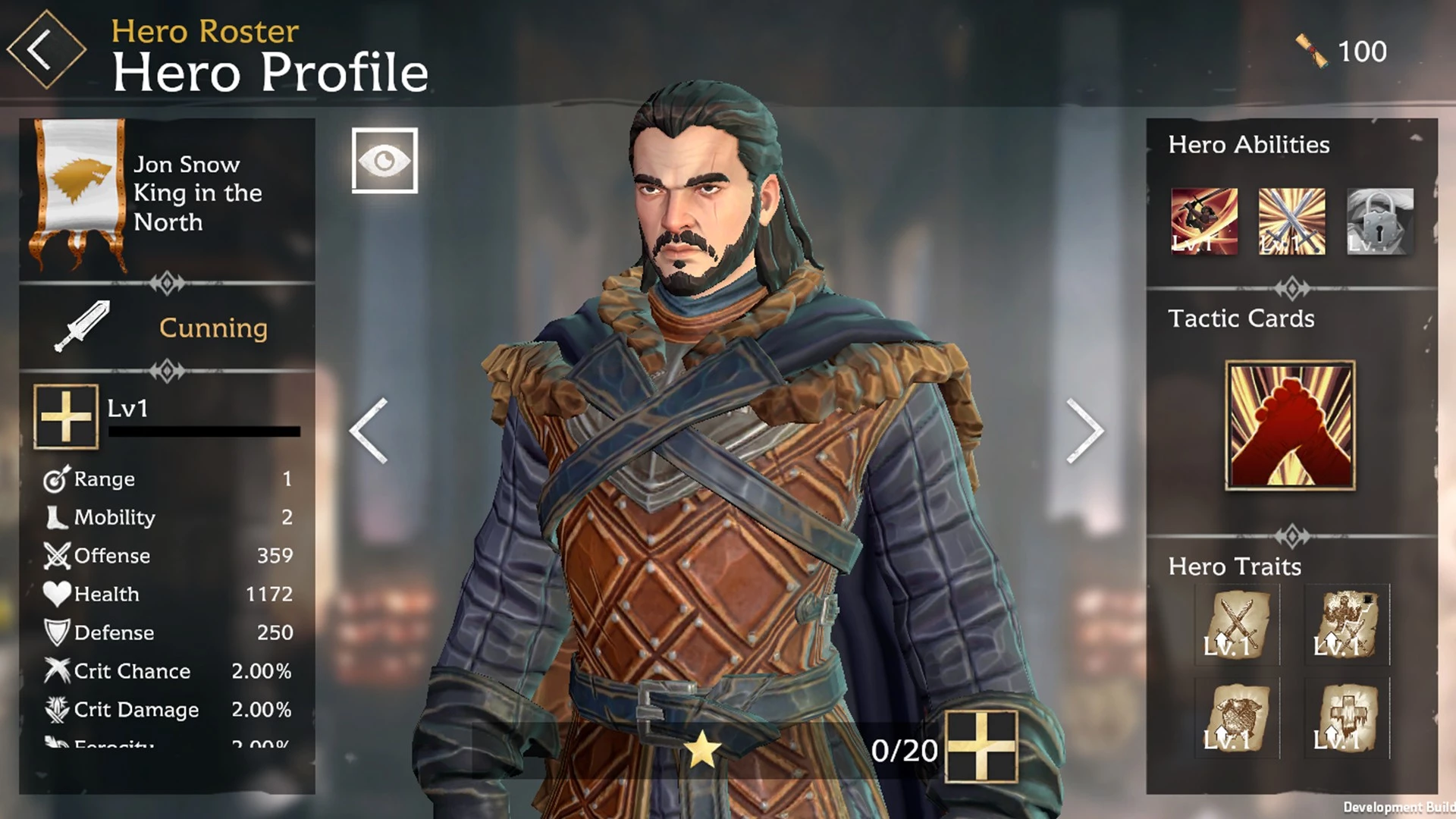Screen dimensions: 1456x819
Task: Click the Stark direwolf banner icon
Action: pyautogui.click(x=77, y=193)
